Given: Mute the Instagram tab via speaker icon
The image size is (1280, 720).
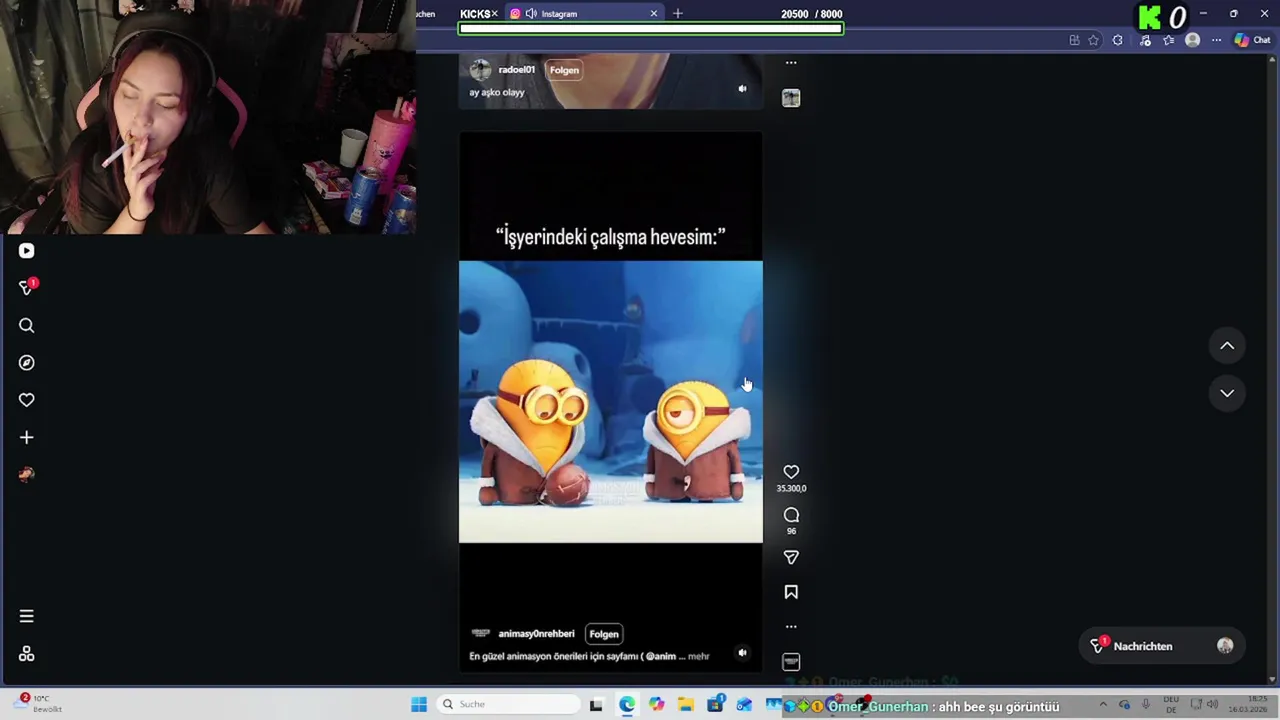Looking at the screenshot, I should coord(531,14).
